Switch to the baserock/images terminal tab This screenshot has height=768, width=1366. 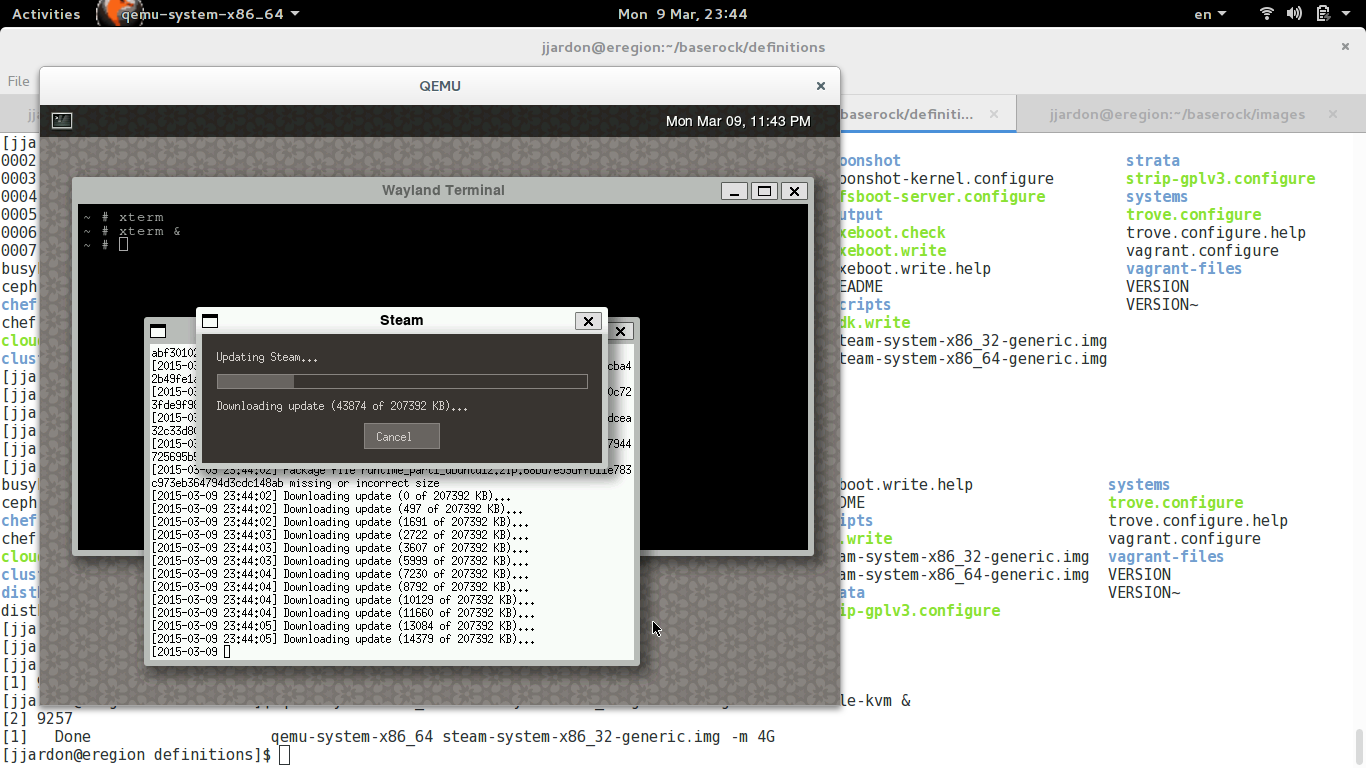(x=1176, y=114)
